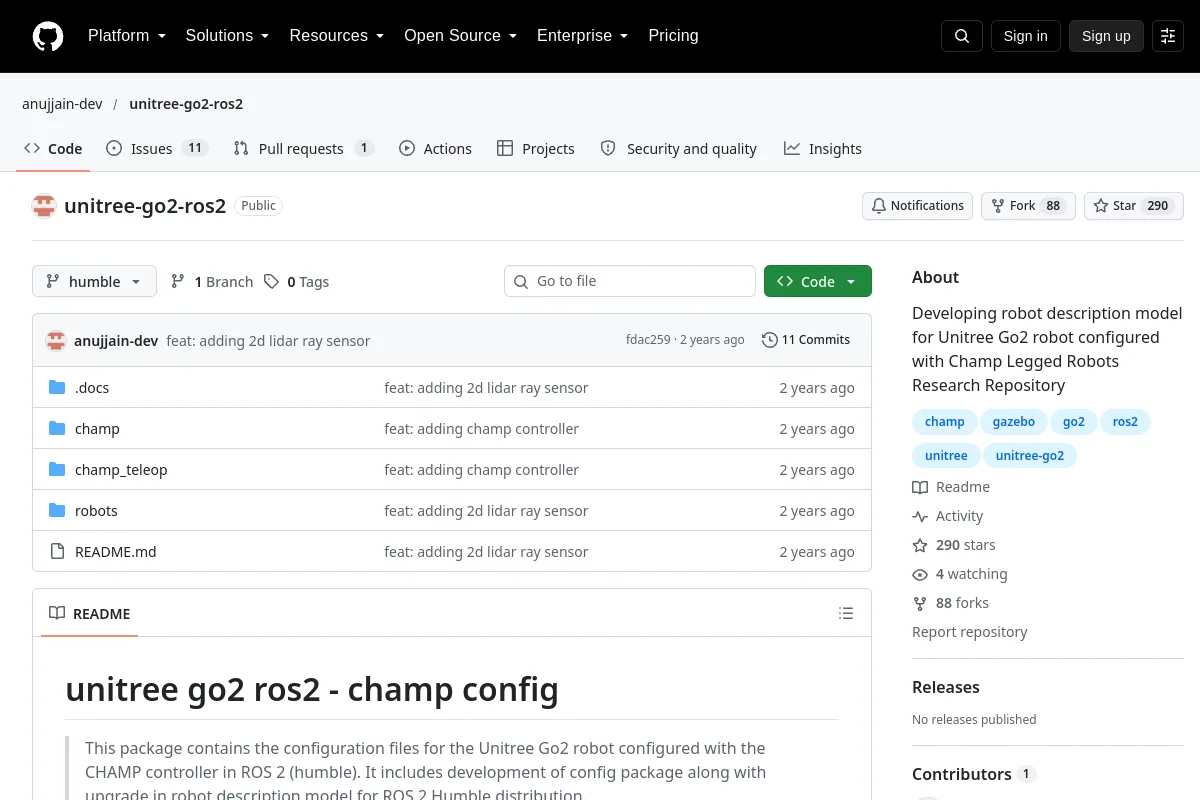The image size is (1200, 800).
Task: Select the unitree-go2 topic tag
Action: pos(1030,456)
